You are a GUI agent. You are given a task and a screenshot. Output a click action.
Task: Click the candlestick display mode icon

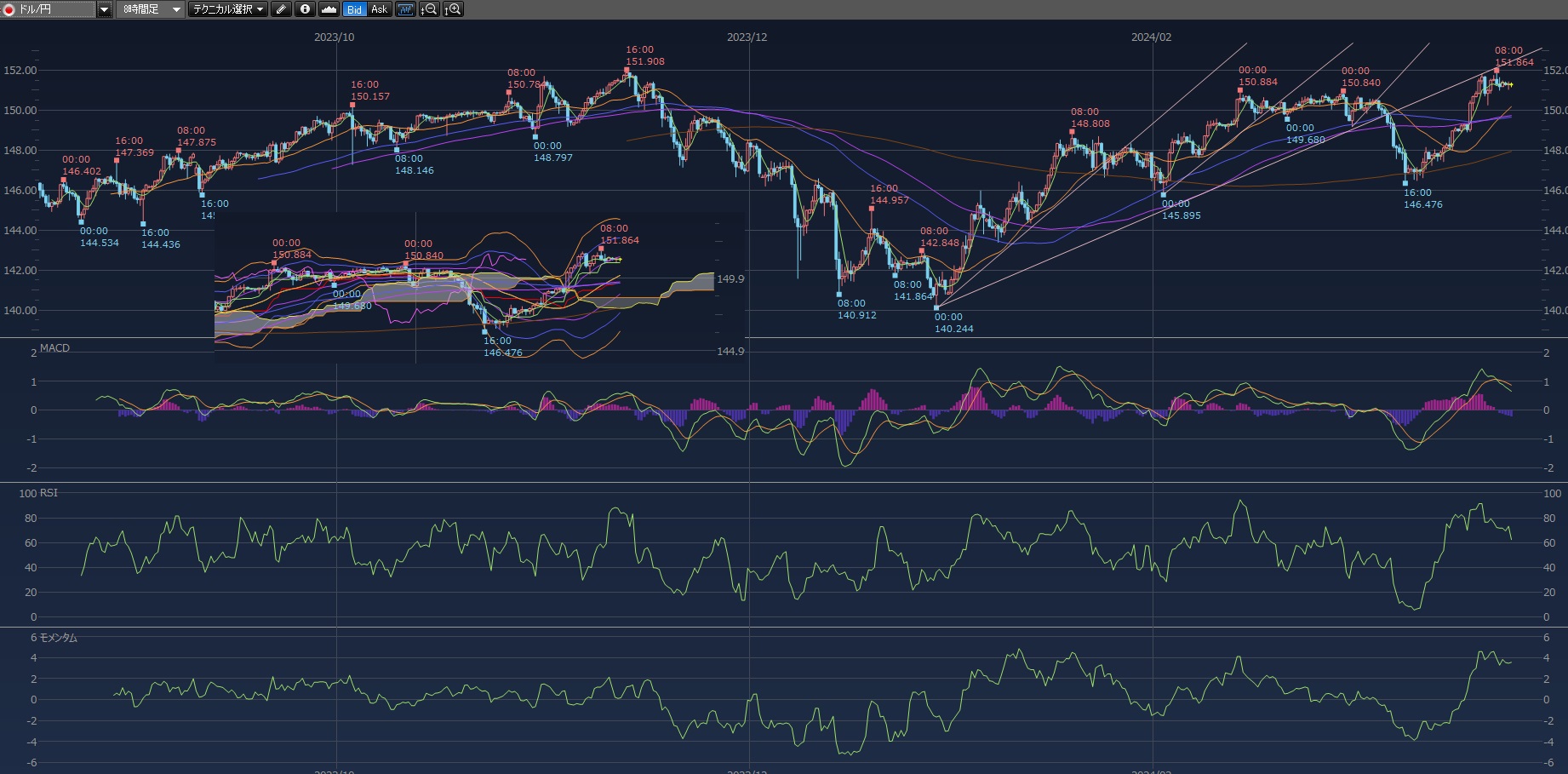[405, 9]
